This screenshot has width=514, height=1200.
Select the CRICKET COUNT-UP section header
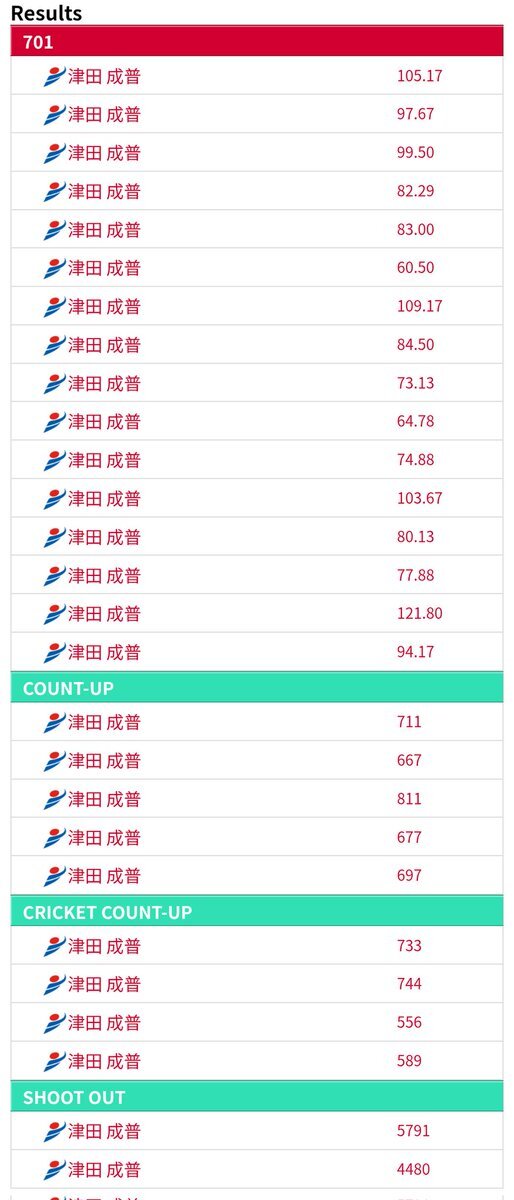pos(257,912)
